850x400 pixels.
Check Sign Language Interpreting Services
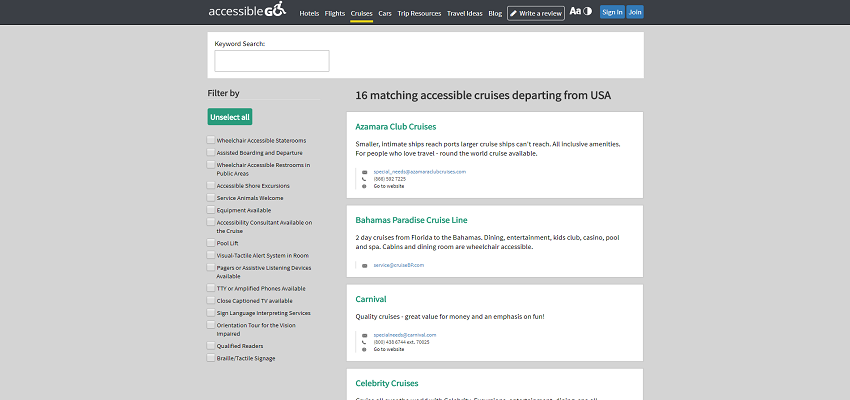(x=211, y=313)
